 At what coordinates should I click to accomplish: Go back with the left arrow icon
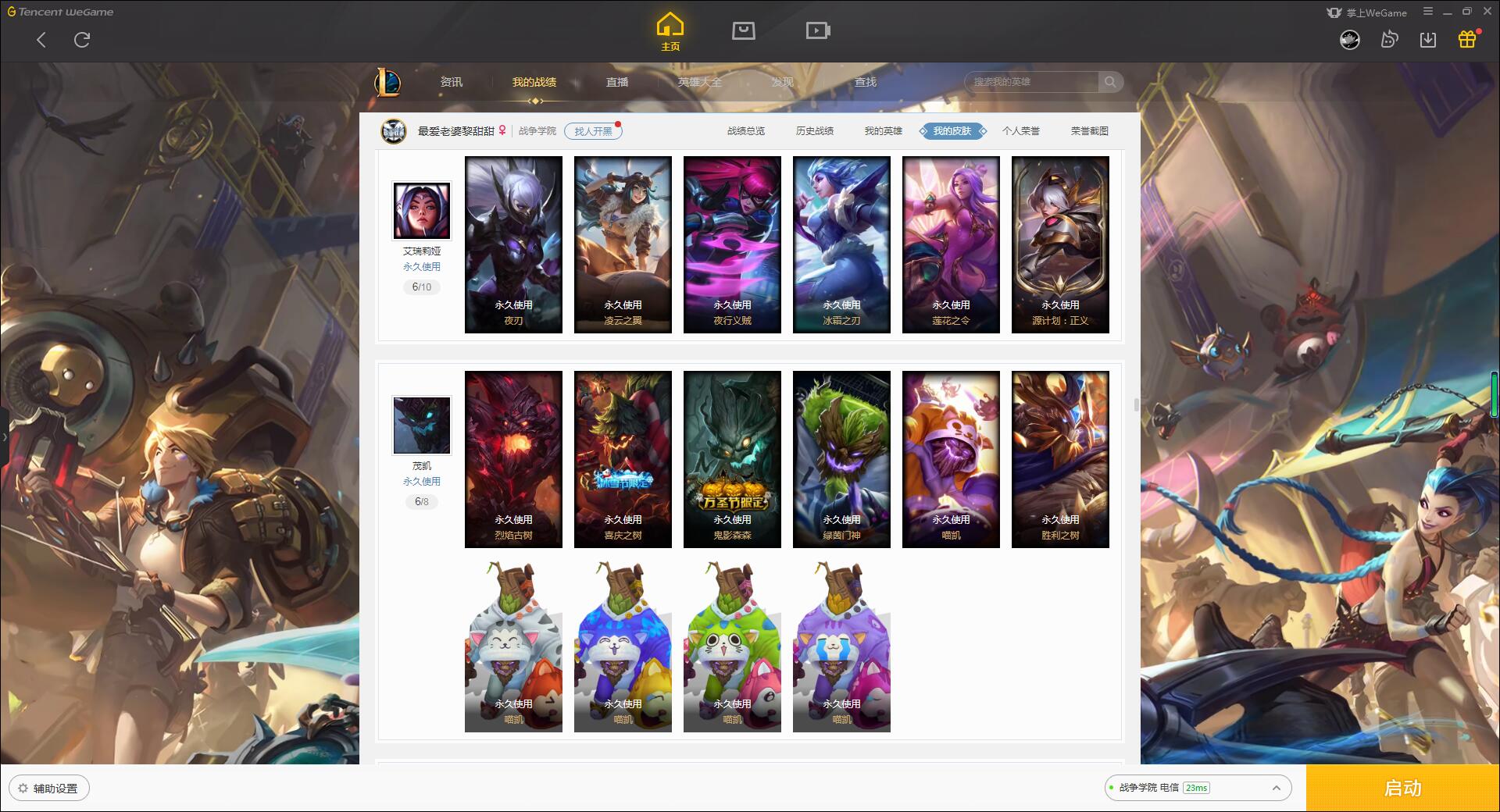[x=41, y=40]
